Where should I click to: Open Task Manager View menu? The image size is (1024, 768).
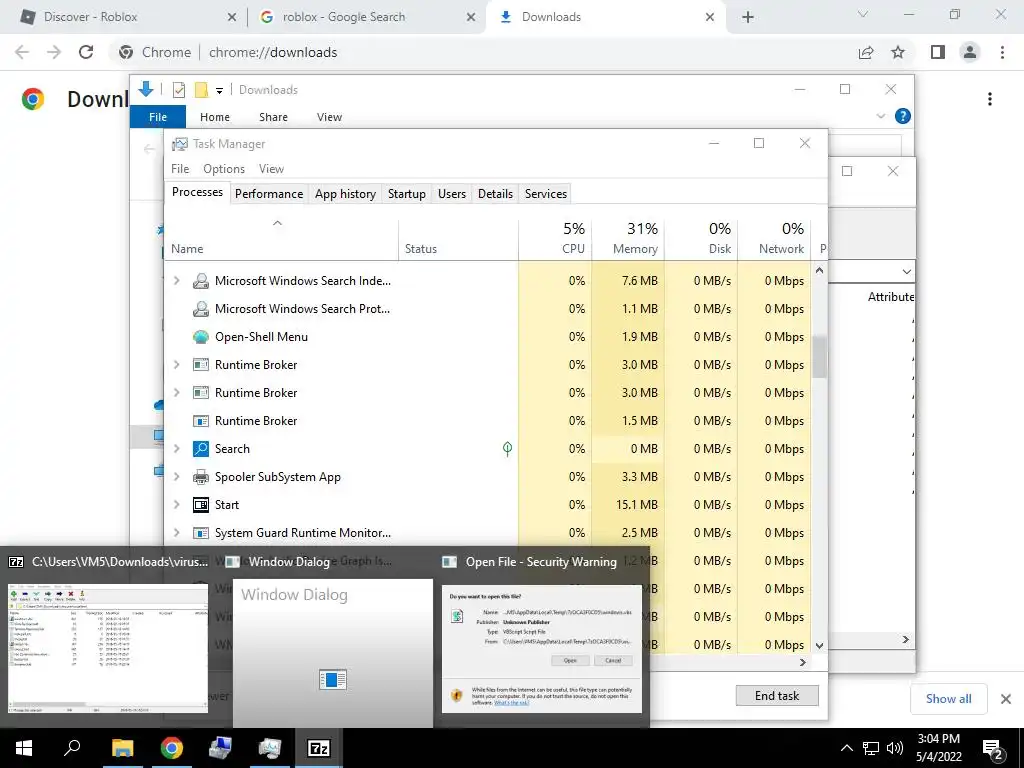271,169
